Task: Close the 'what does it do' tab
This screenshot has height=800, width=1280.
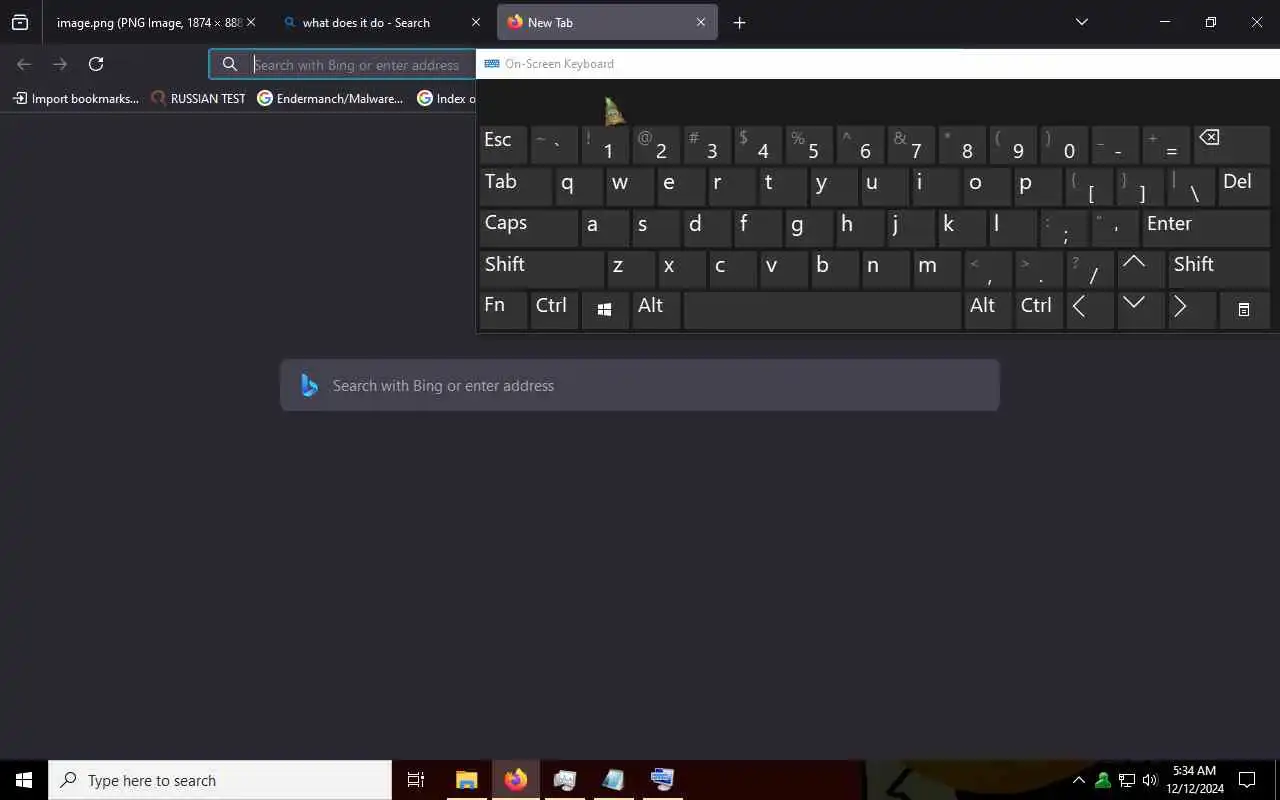Action: pyautogui.click(x=476, y=22)
